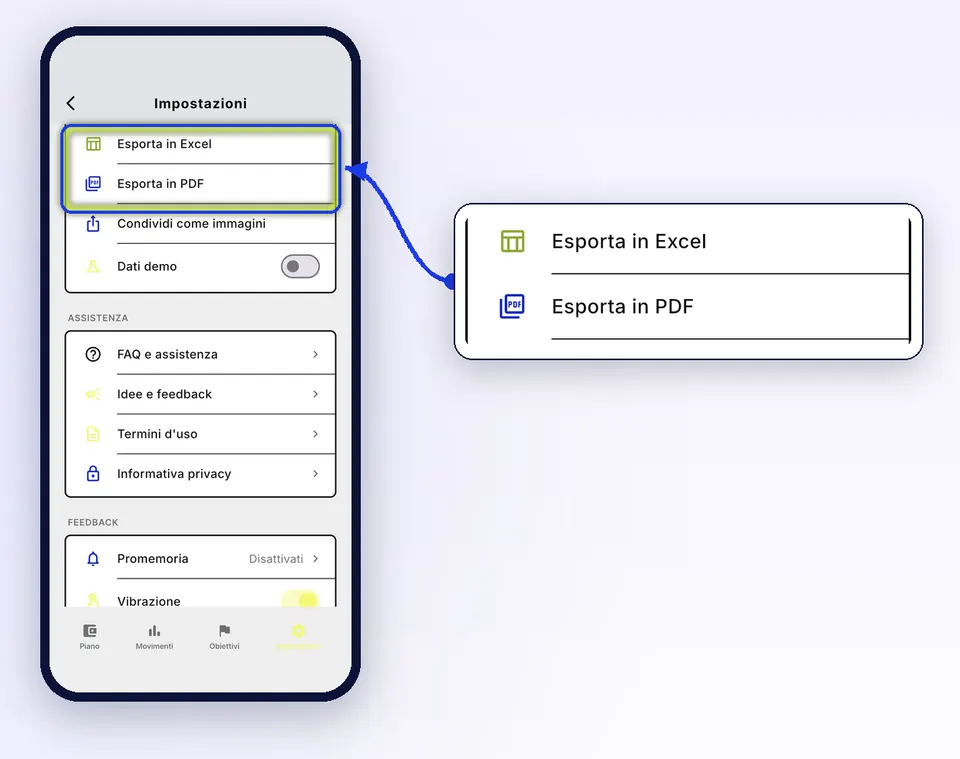Switch to the Piano tab
960x759 pixels.
89,637
